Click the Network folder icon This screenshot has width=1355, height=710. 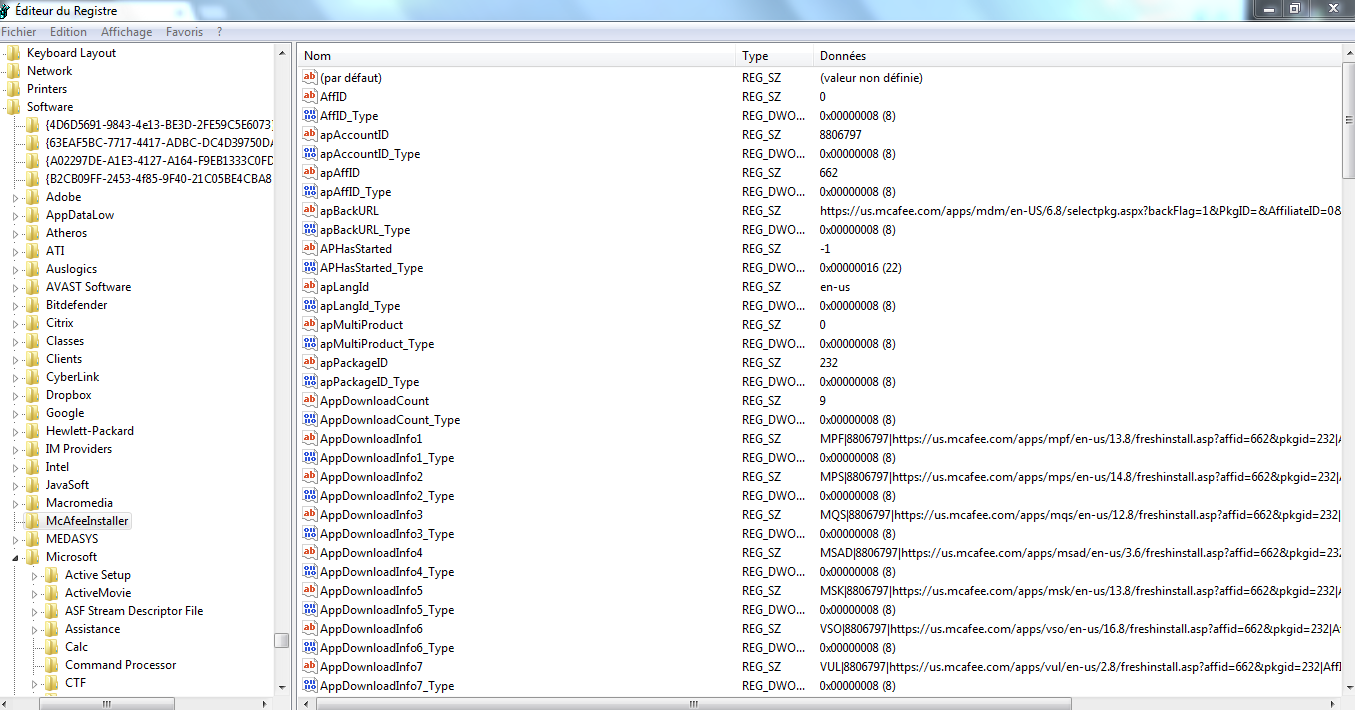[x=13, y=71]
